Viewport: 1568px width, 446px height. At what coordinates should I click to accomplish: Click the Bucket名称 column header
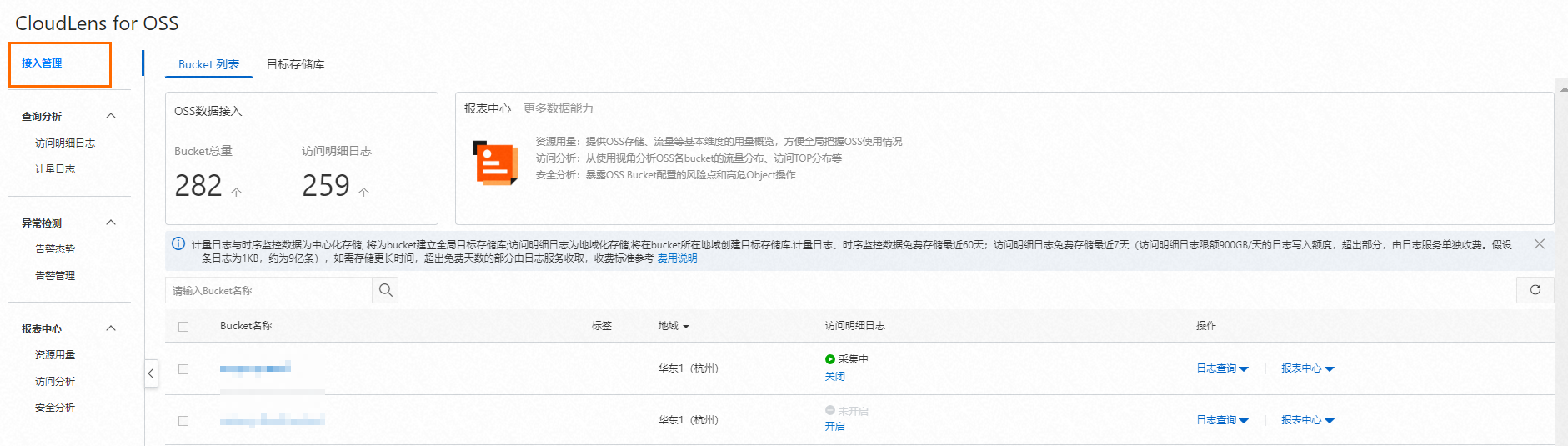pos(246,326)
